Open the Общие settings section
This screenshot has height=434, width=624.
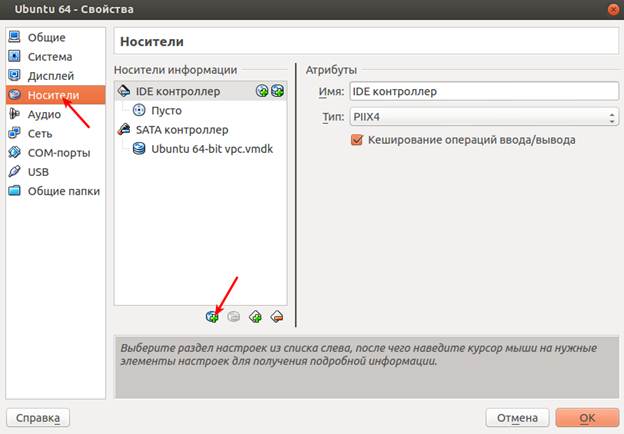[55, 37]
